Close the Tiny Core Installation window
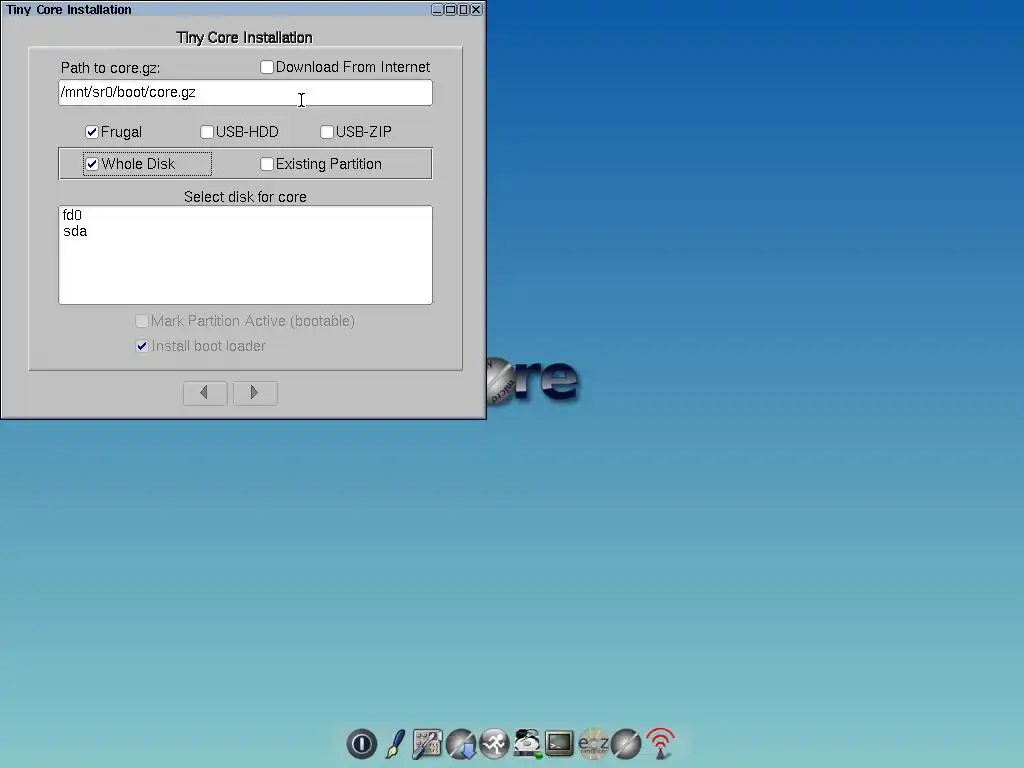The width and height of the screenshot is (1024, 768). click(477, 9)
